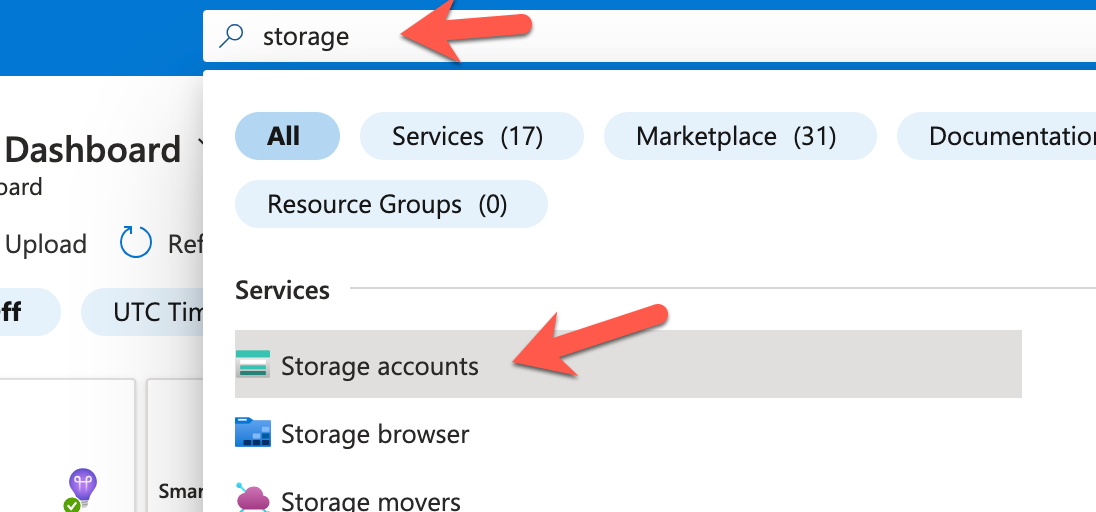Click the Storage browser icon
This screenshot has width=1096, height=512.
click(252, 432)
